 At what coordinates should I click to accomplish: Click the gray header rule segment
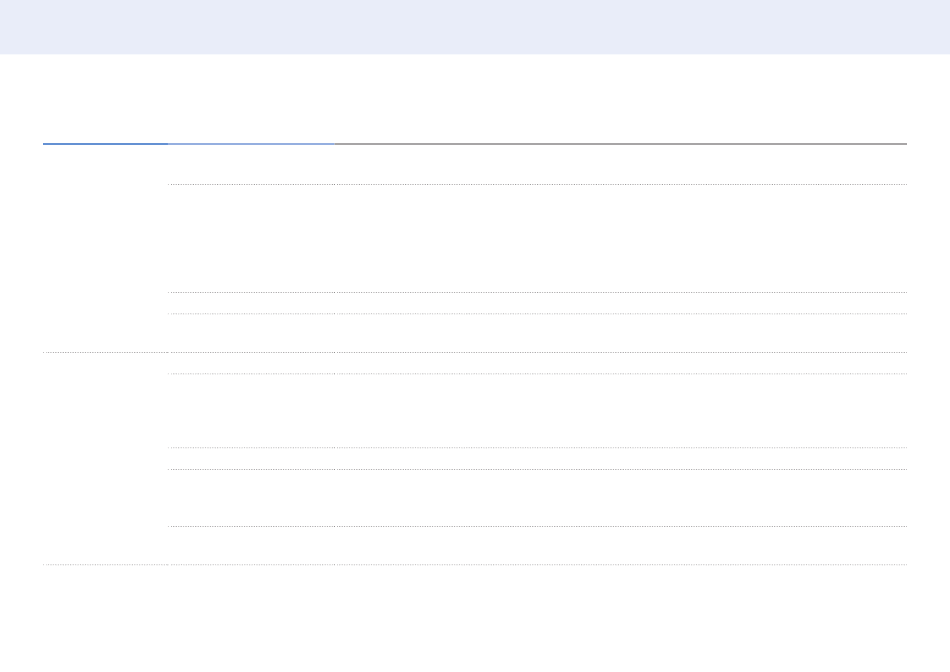tap(620, 144)
